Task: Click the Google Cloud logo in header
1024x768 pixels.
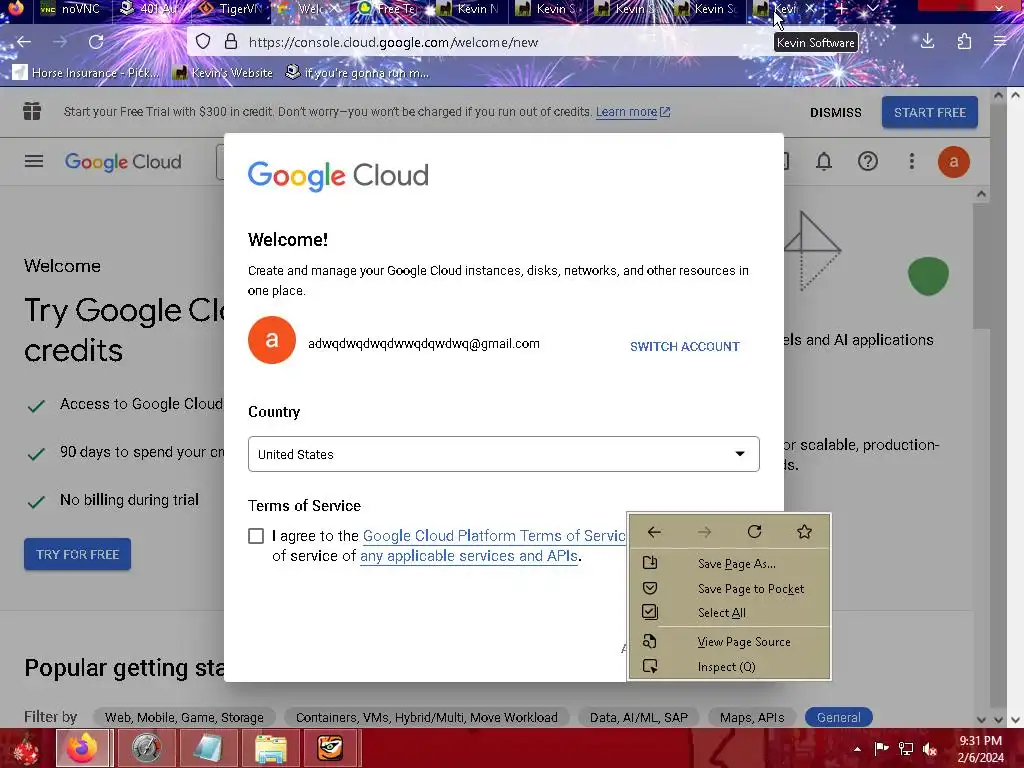Action: click(123, 161)
